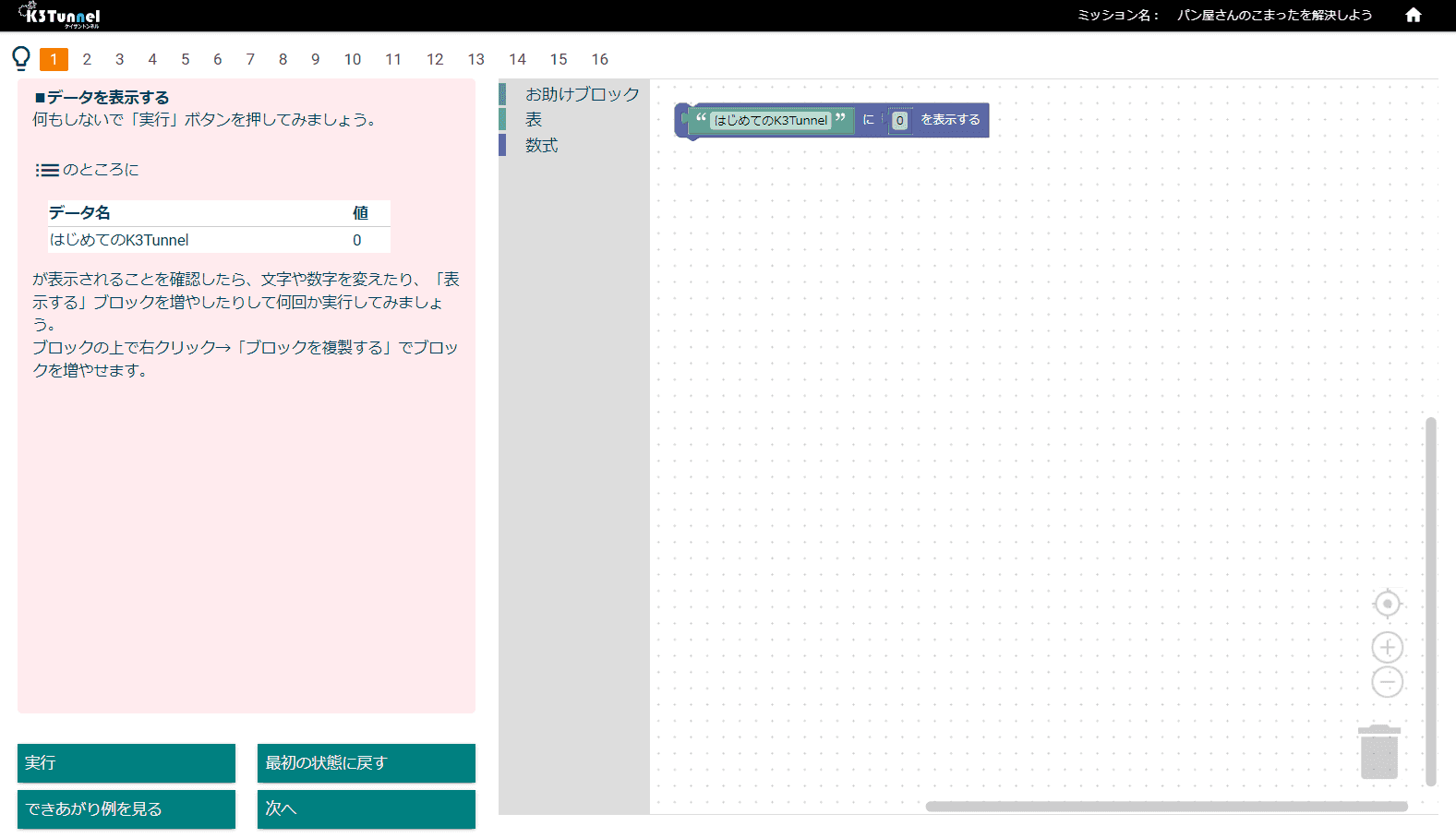1456x838 pixels.
Task: Click the number 0 field in the block
Action: tap(899, 121)
